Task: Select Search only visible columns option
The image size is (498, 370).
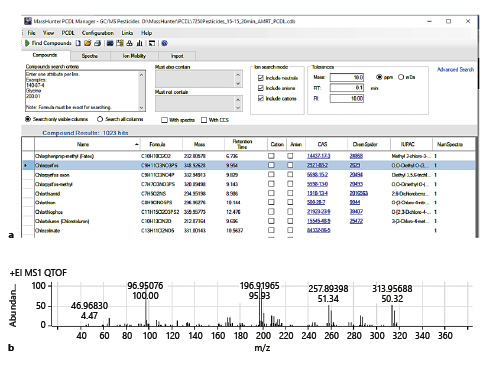Action: click(28, 119)
